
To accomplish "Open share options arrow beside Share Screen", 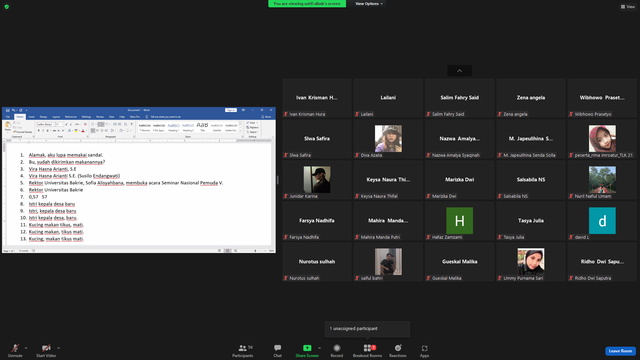I will tap(319, 348).
